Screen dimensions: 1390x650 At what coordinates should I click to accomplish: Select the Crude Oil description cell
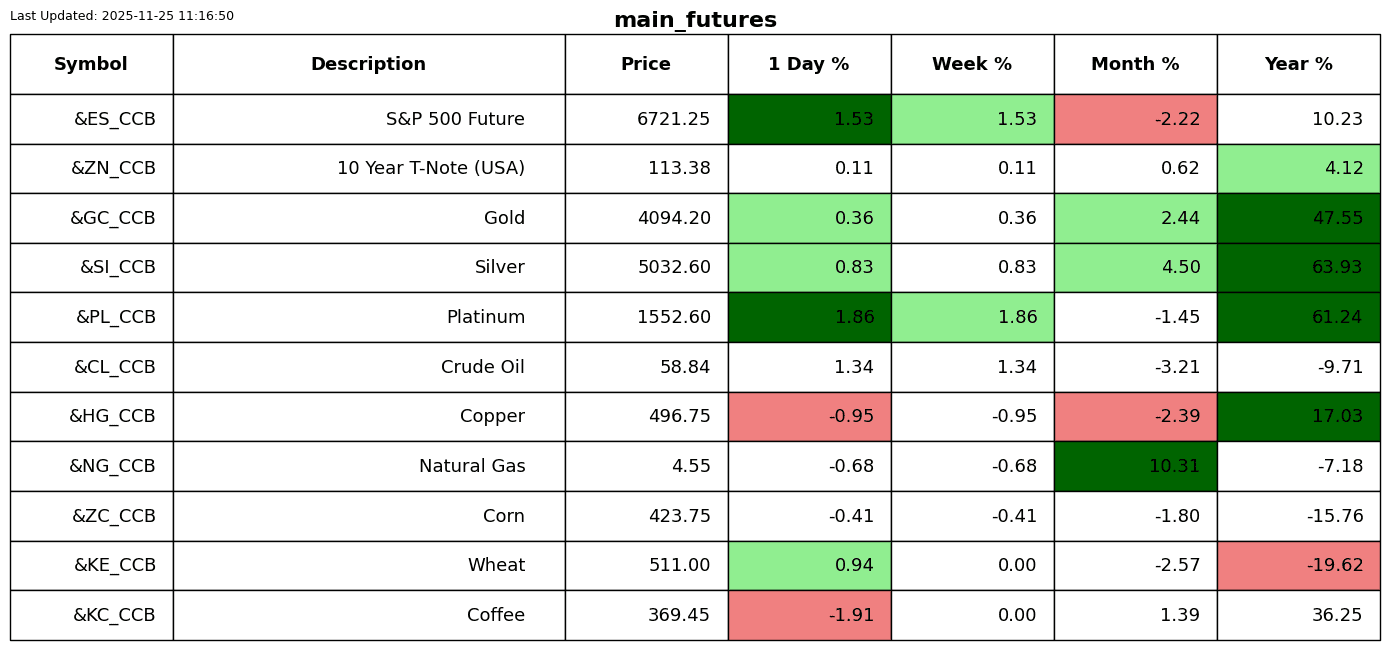482,368
